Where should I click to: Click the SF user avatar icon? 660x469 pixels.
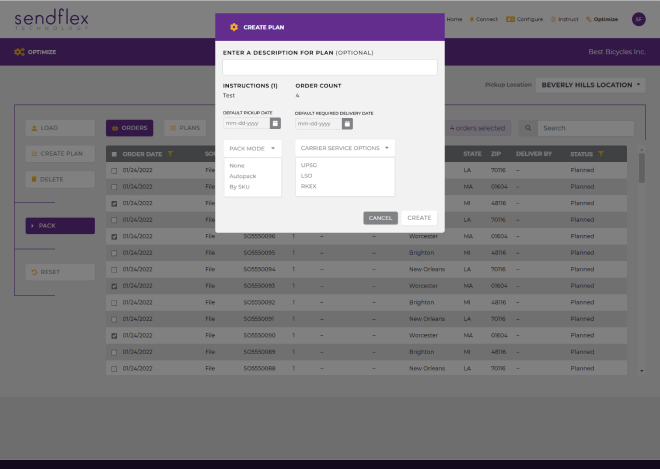pyautogui.click(x=638, y=19)
